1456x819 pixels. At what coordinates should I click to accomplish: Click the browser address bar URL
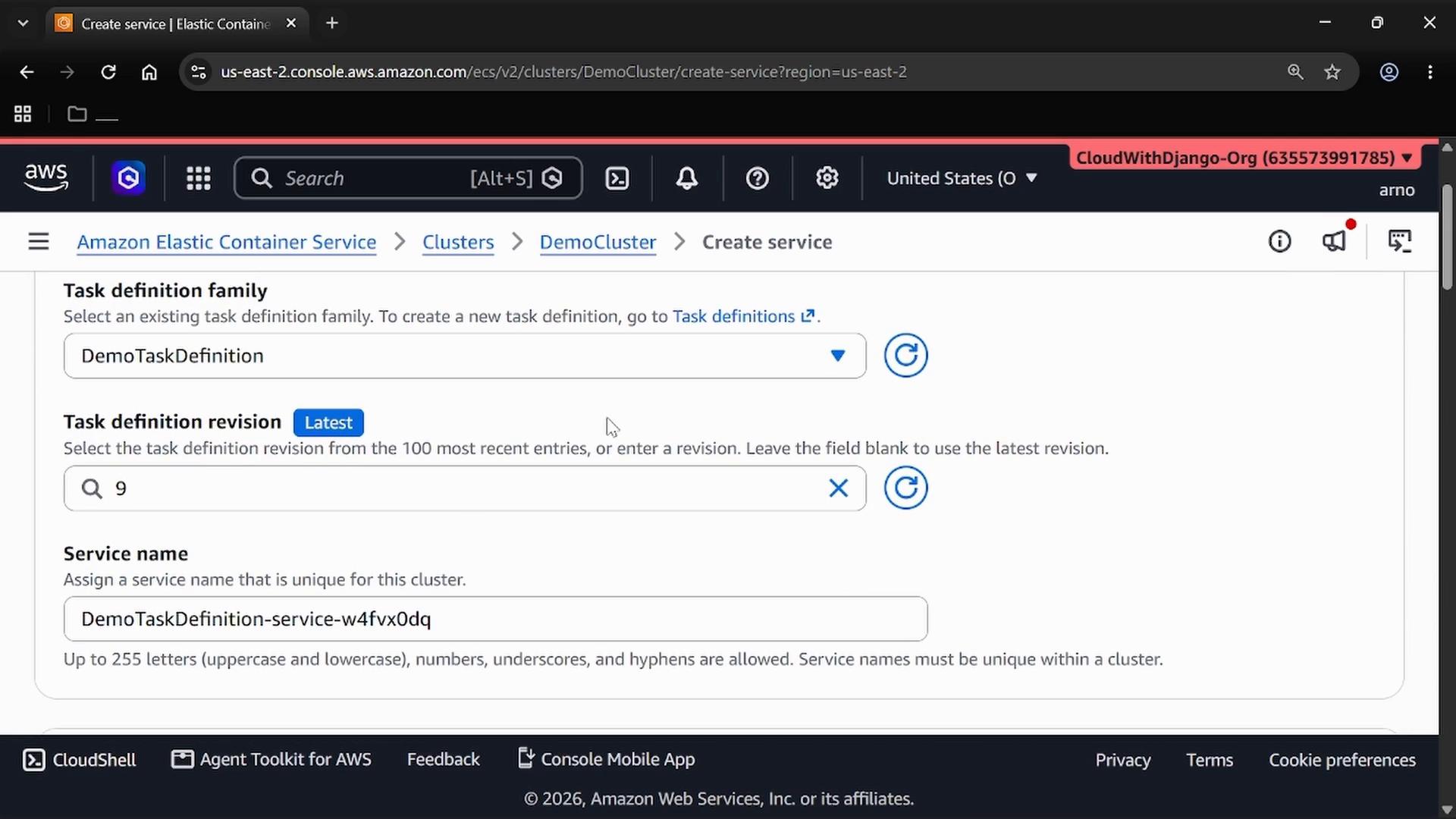click(563, 72)
